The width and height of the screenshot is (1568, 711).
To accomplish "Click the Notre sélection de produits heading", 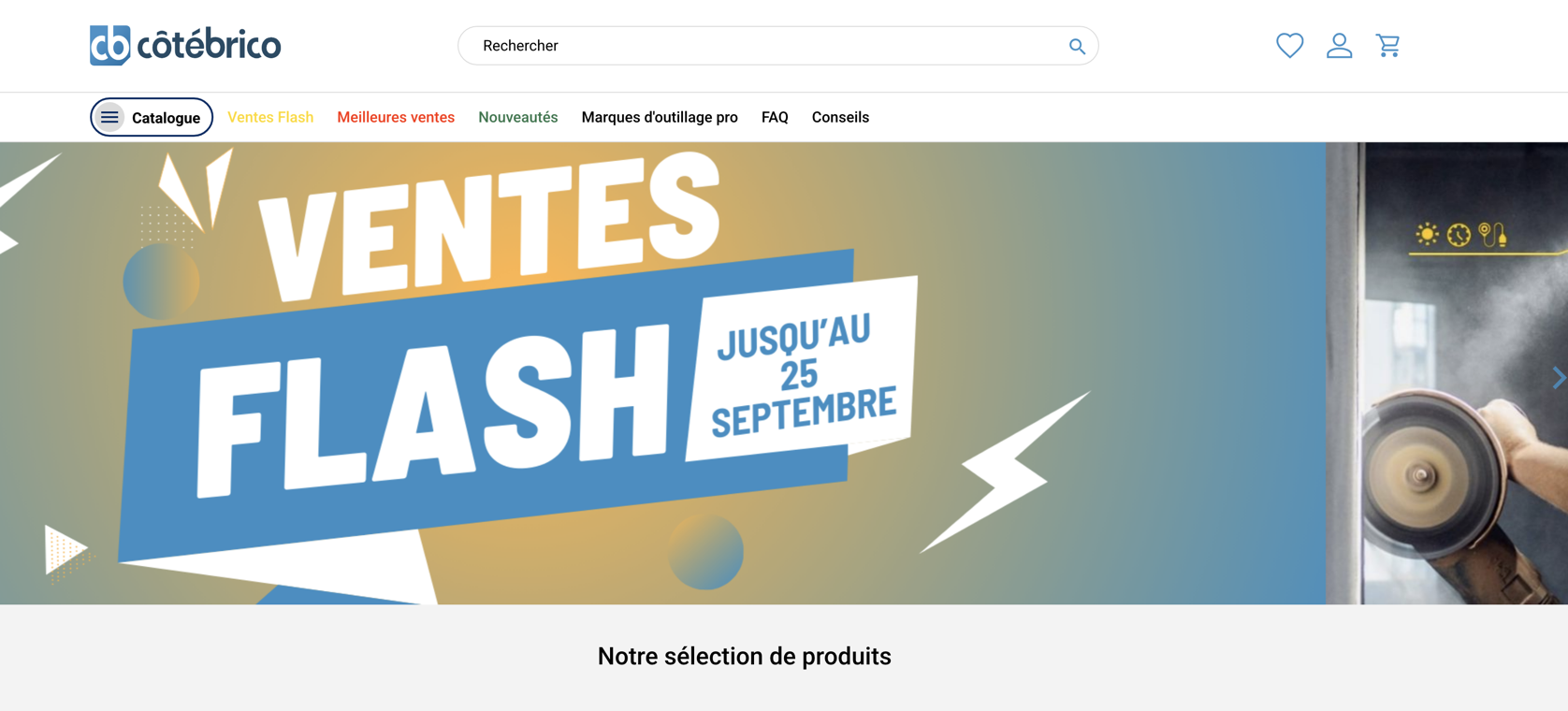I will 745,657.
